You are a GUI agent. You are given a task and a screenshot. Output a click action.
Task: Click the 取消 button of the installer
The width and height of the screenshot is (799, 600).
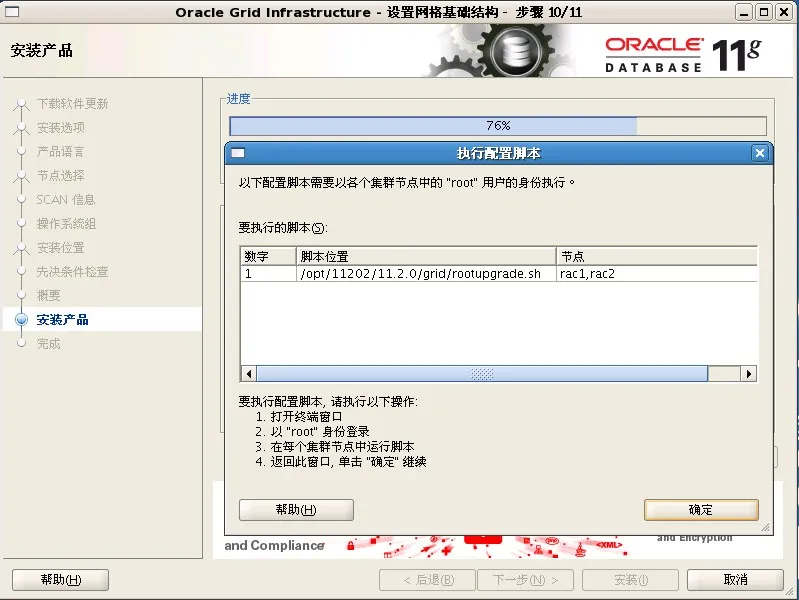pyautogui.click(x=735, y=580)
